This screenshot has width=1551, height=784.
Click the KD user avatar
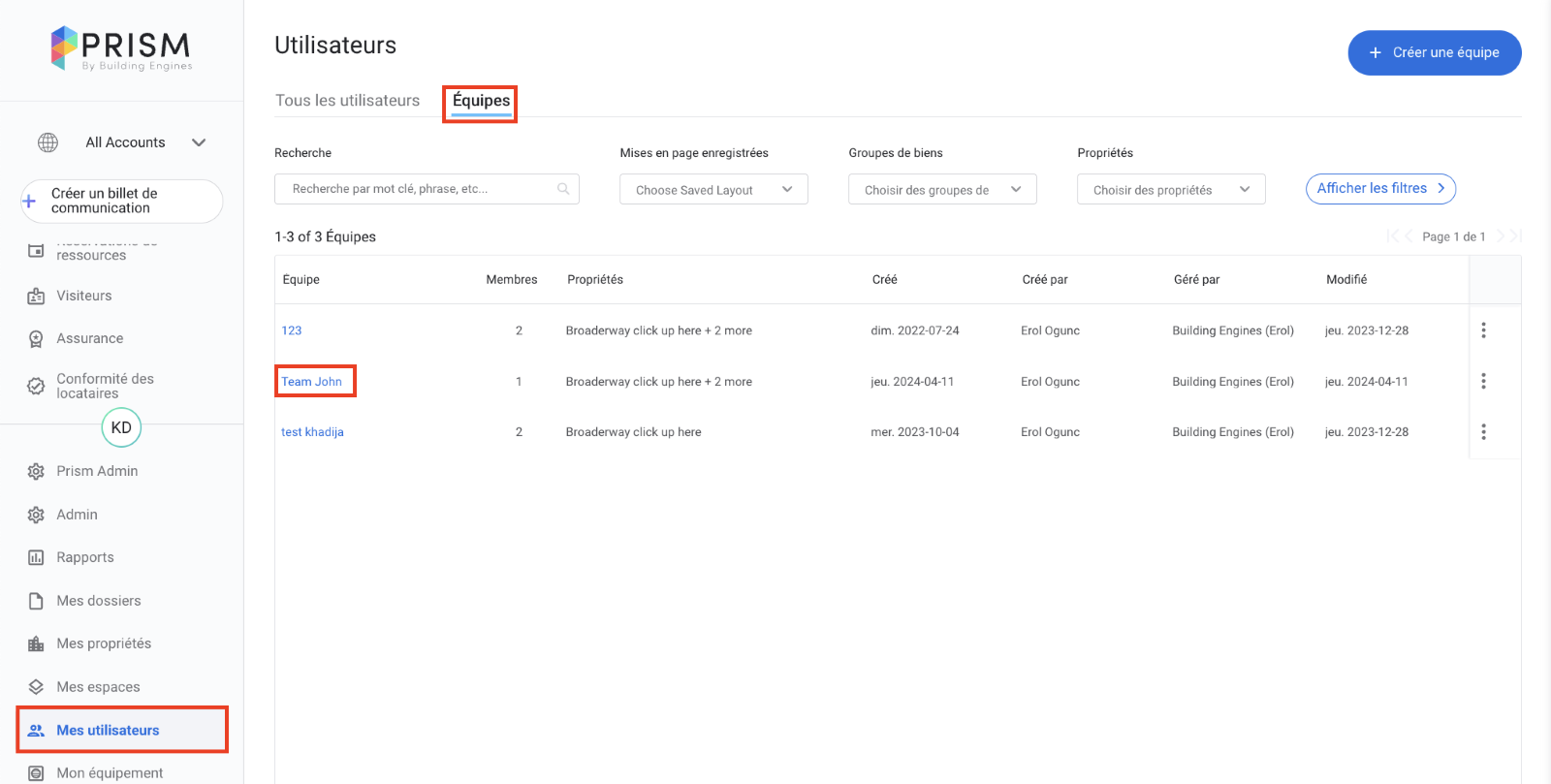click(121, 427)
